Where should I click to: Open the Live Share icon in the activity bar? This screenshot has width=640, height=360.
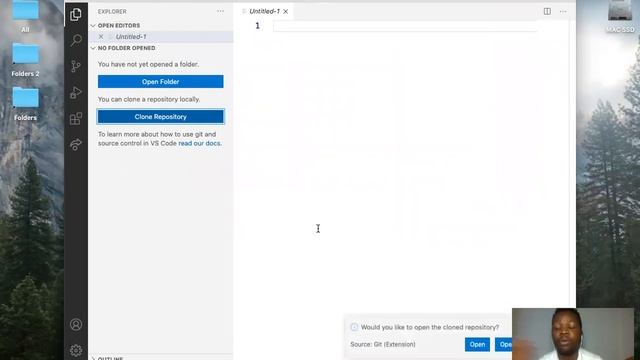(76, 144)
